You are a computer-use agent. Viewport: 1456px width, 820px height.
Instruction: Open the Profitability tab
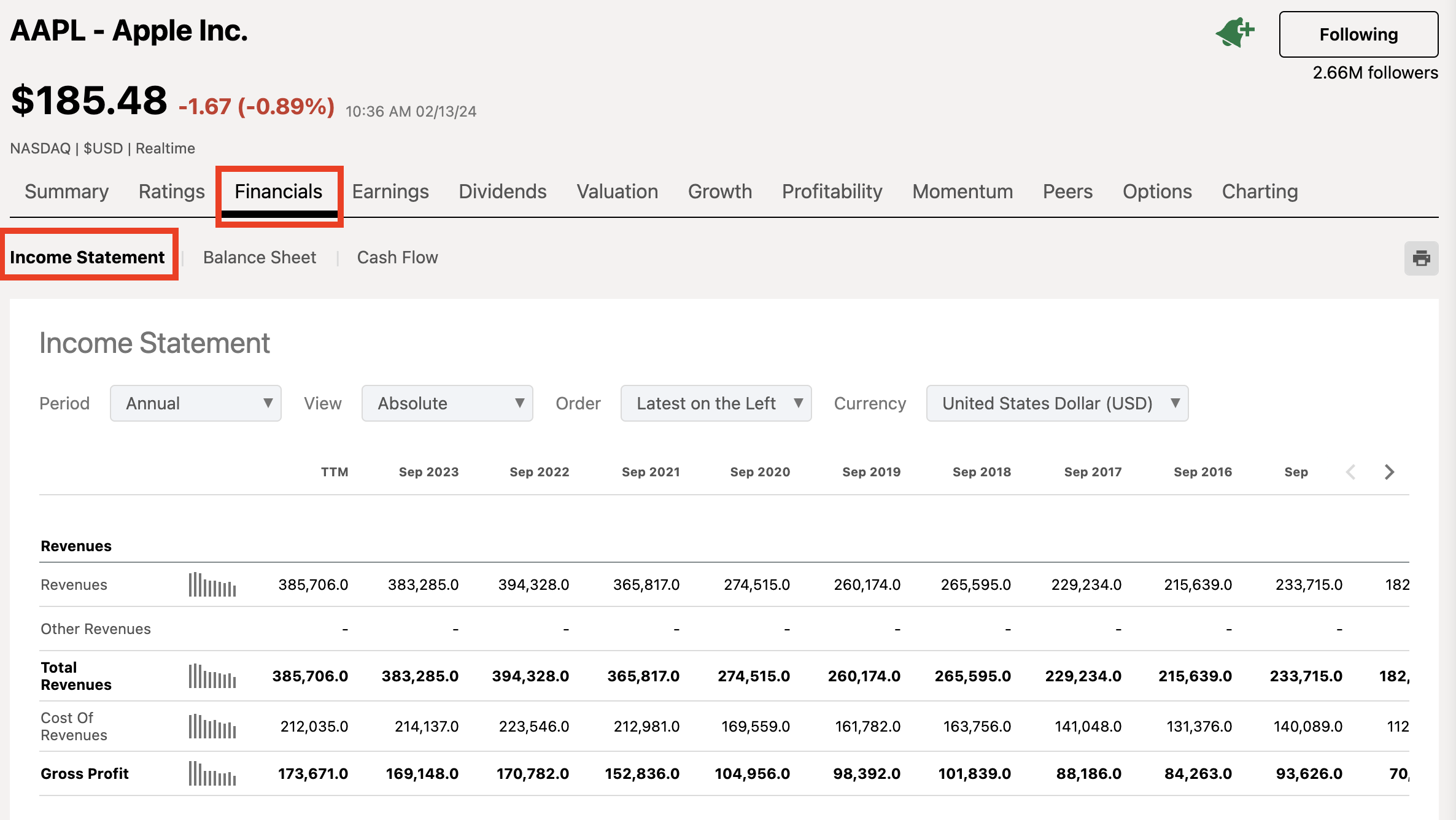pos(832,191)
